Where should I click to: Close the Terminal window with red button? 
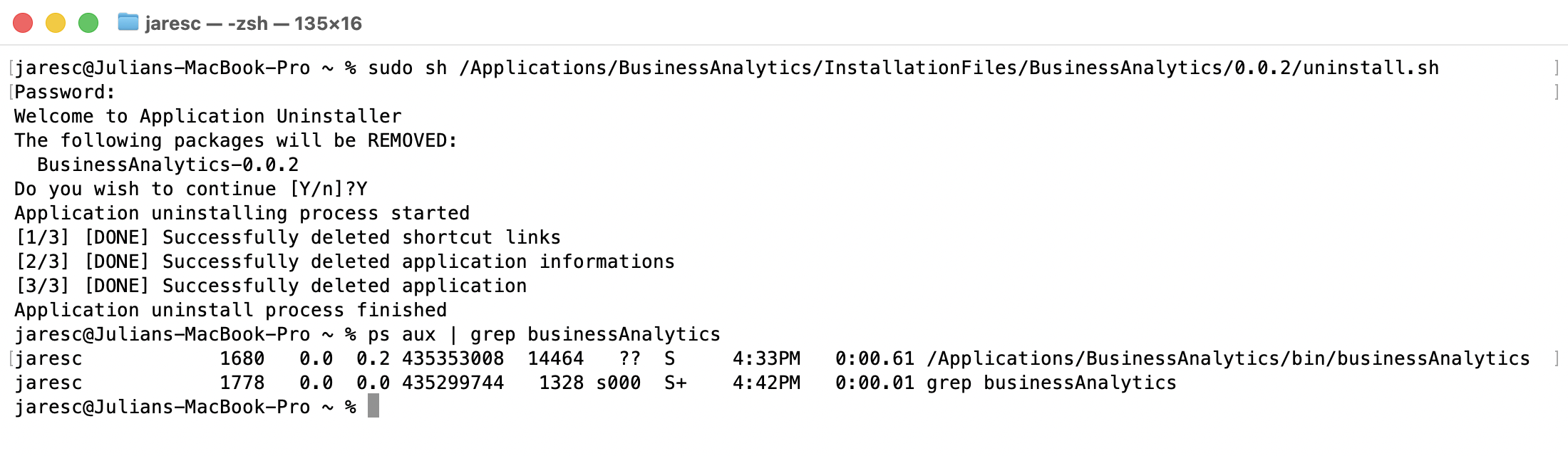pyautogui.click(x=23, y=23)
